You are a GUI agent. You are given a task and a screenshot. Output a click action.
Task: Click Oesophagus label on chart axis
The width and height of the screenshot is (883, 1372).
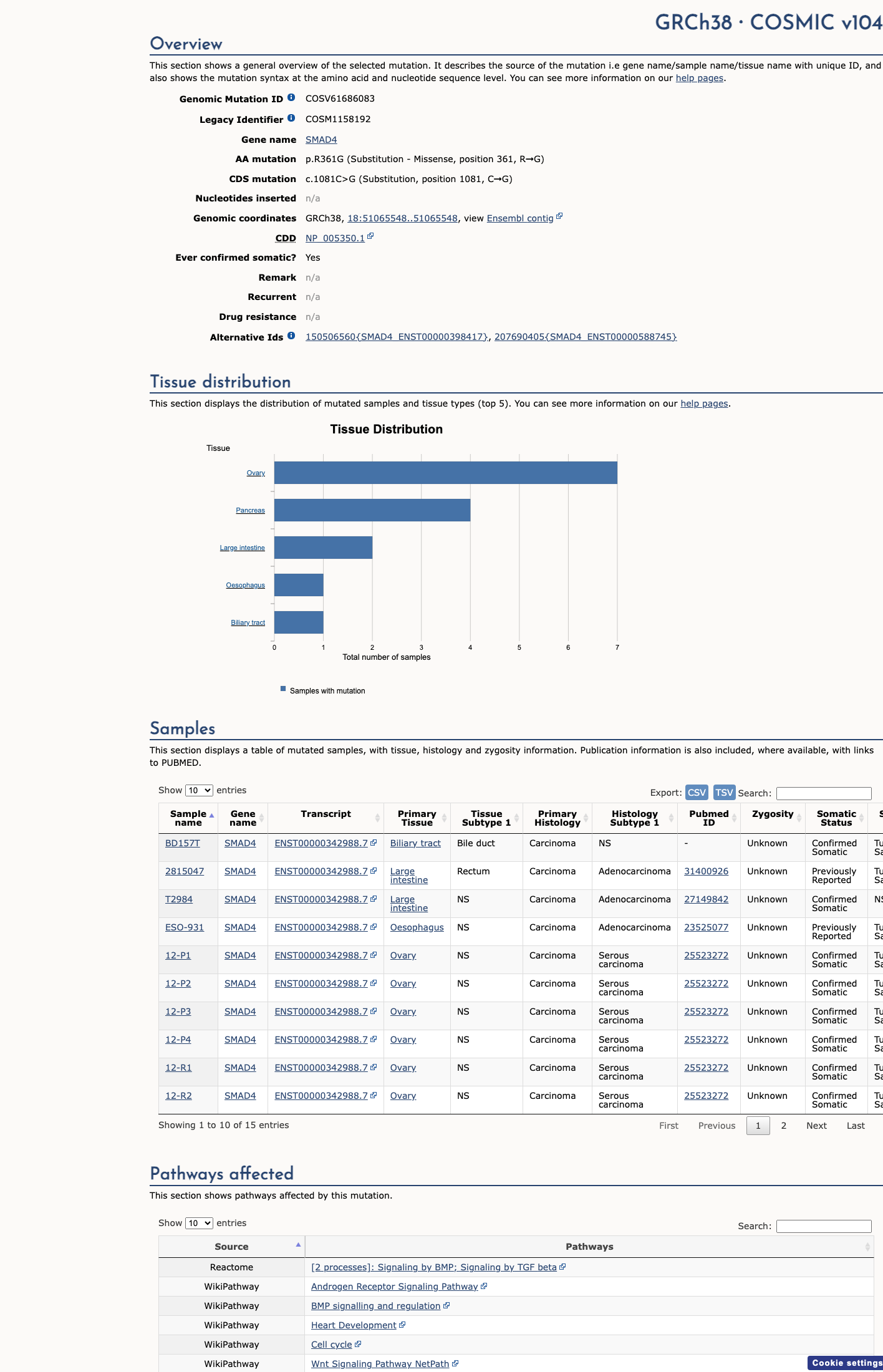point(246,585)
